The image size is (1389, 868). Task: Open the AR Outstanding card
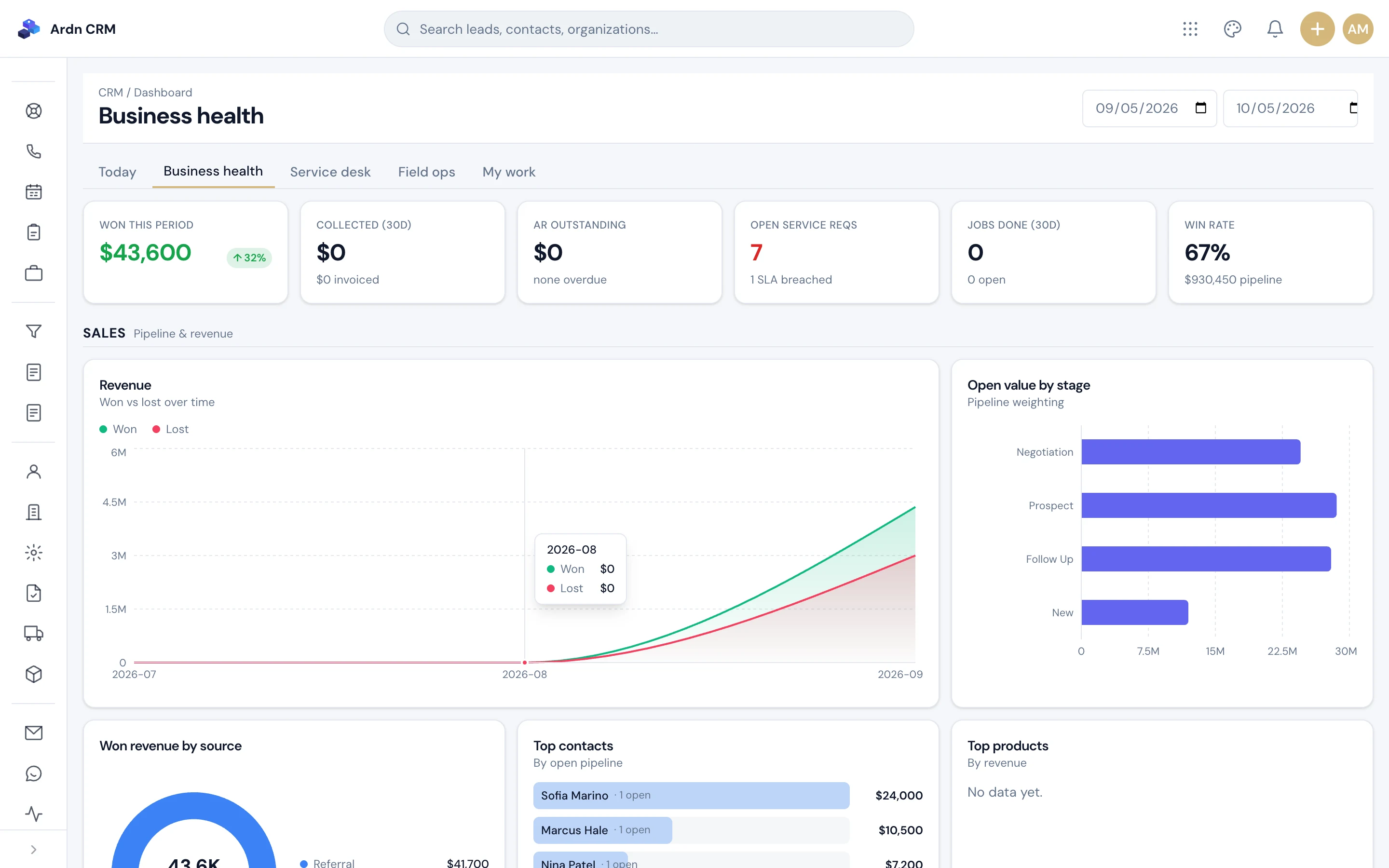(x=619, y=252)
